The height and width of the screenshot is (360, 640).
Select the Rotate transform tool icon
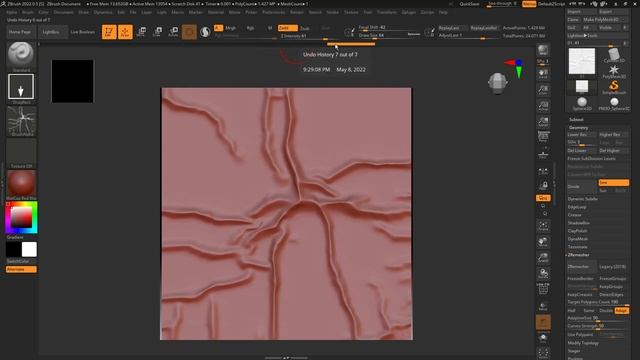(173, 32)
